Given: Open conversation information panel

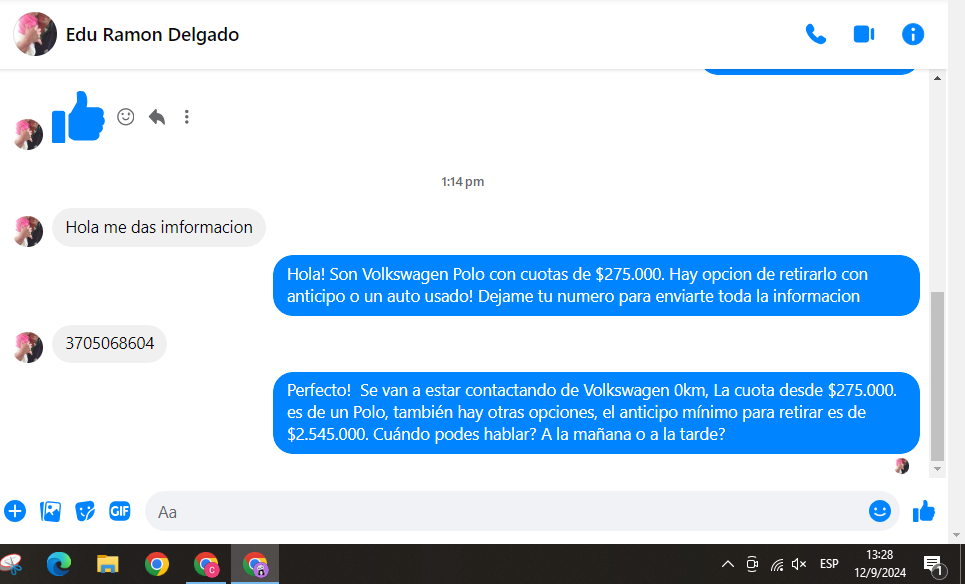Looking at the screenshot, I should 912,34.
